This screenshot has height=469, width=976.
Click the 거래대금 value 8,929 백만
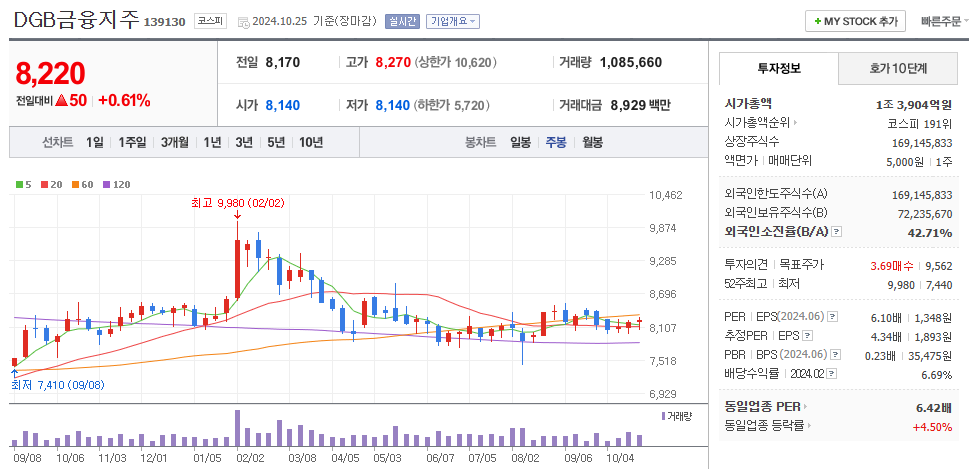coord(640,105)
